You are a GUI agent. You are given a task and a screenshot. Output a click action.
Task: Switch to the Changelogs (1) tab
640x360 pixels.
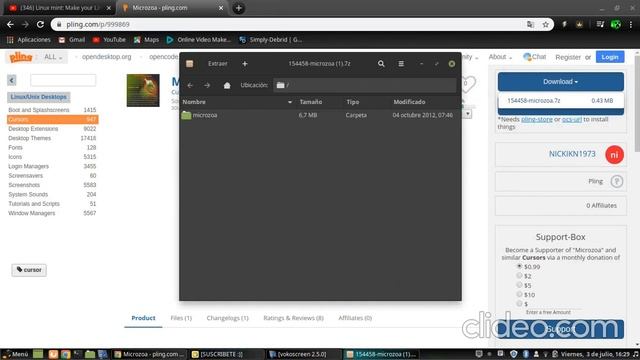pos(227,318)
